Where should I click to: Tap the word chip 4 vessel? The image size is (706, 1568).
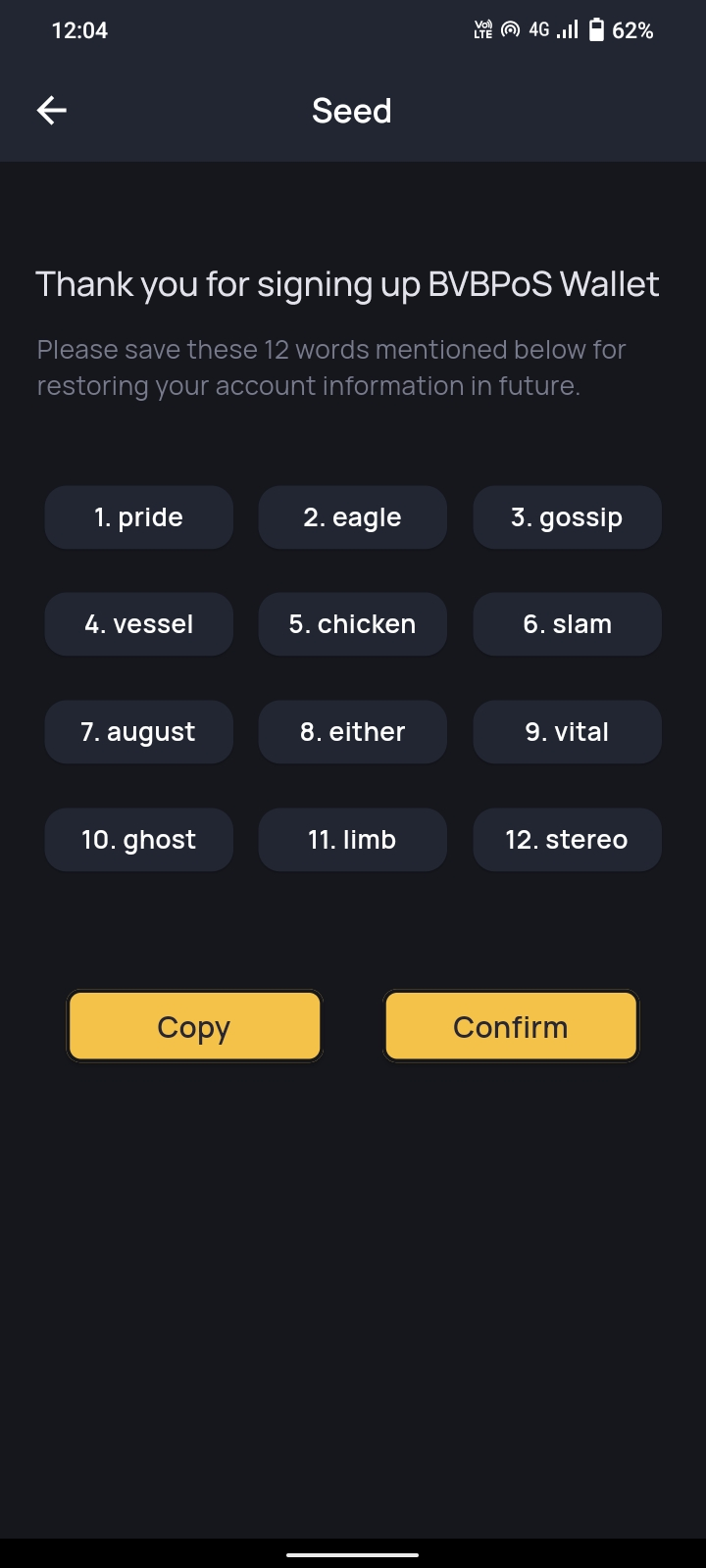[x=138, y=624]
